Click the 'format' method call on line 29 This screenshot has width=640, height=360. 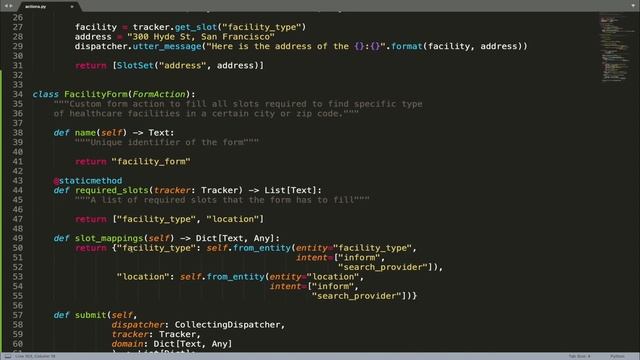407,46
